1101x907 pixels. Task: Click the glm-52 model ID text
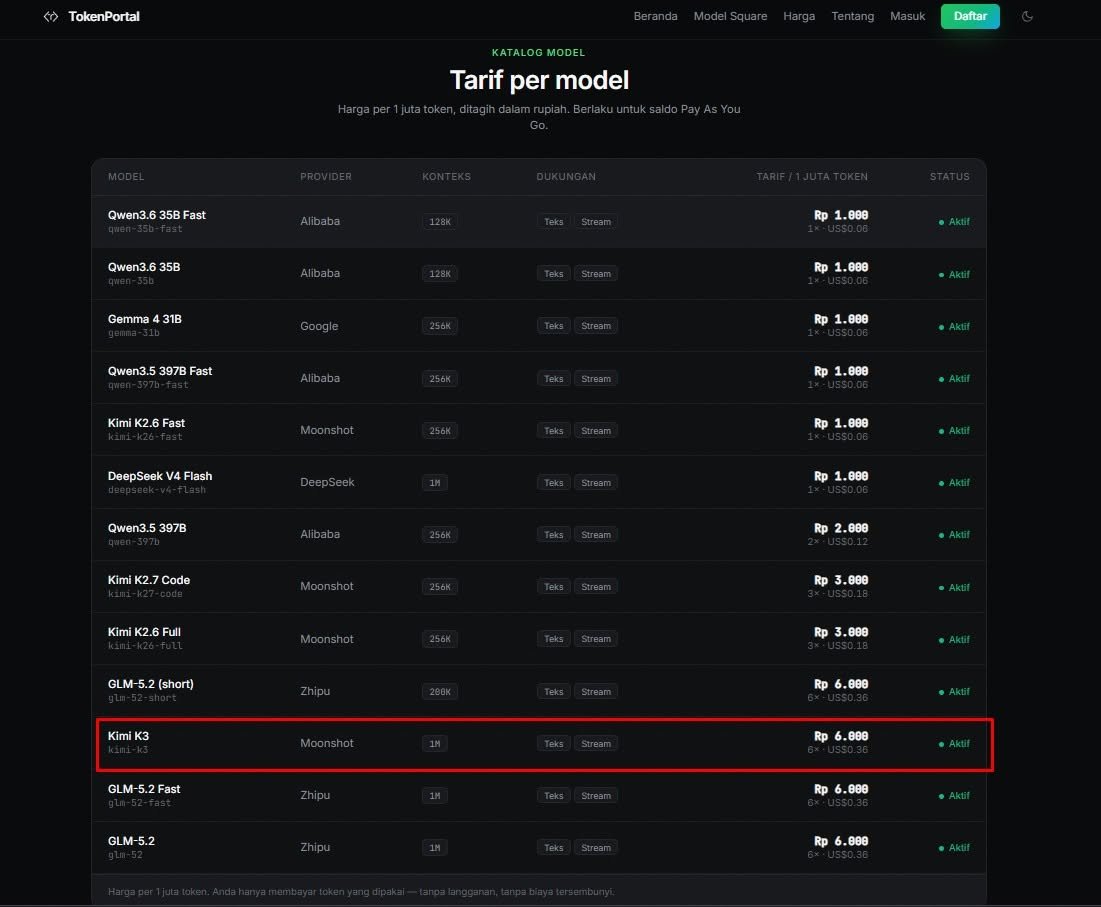tap(125, 855)
